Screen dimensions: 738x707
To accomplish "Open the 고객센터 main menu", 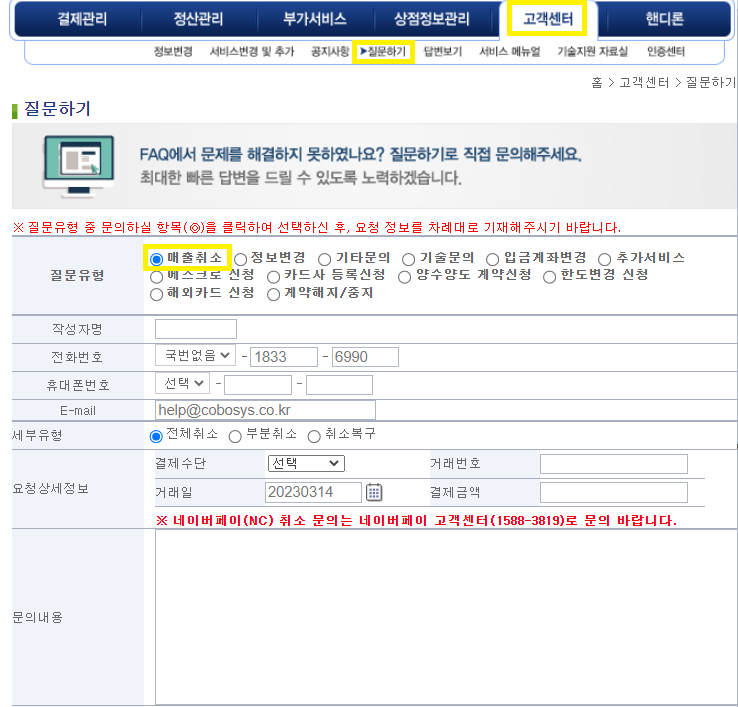I will point(548,19).
